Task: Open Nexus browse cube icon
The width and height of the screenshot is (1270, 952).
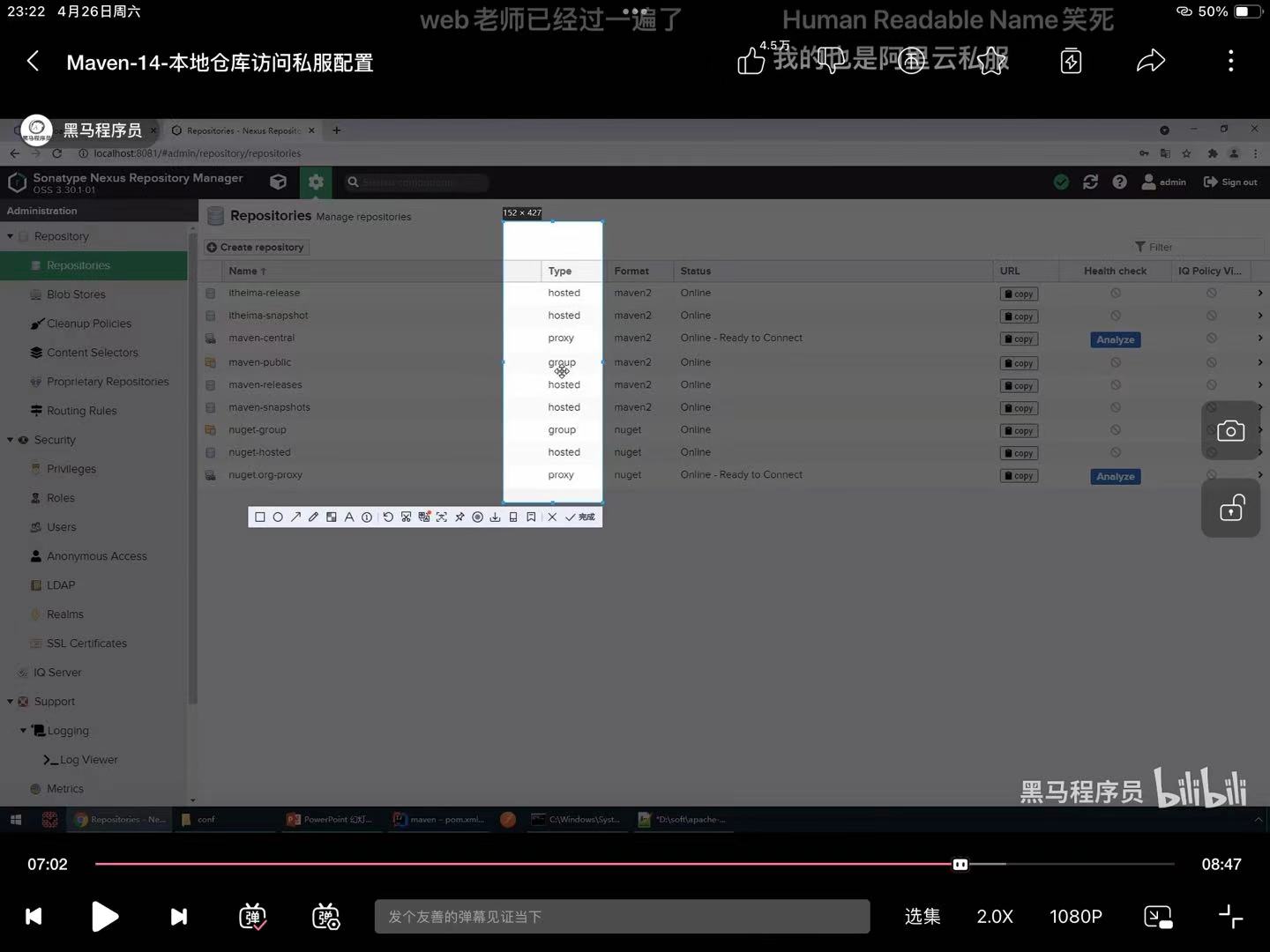Action: [278, 182]
